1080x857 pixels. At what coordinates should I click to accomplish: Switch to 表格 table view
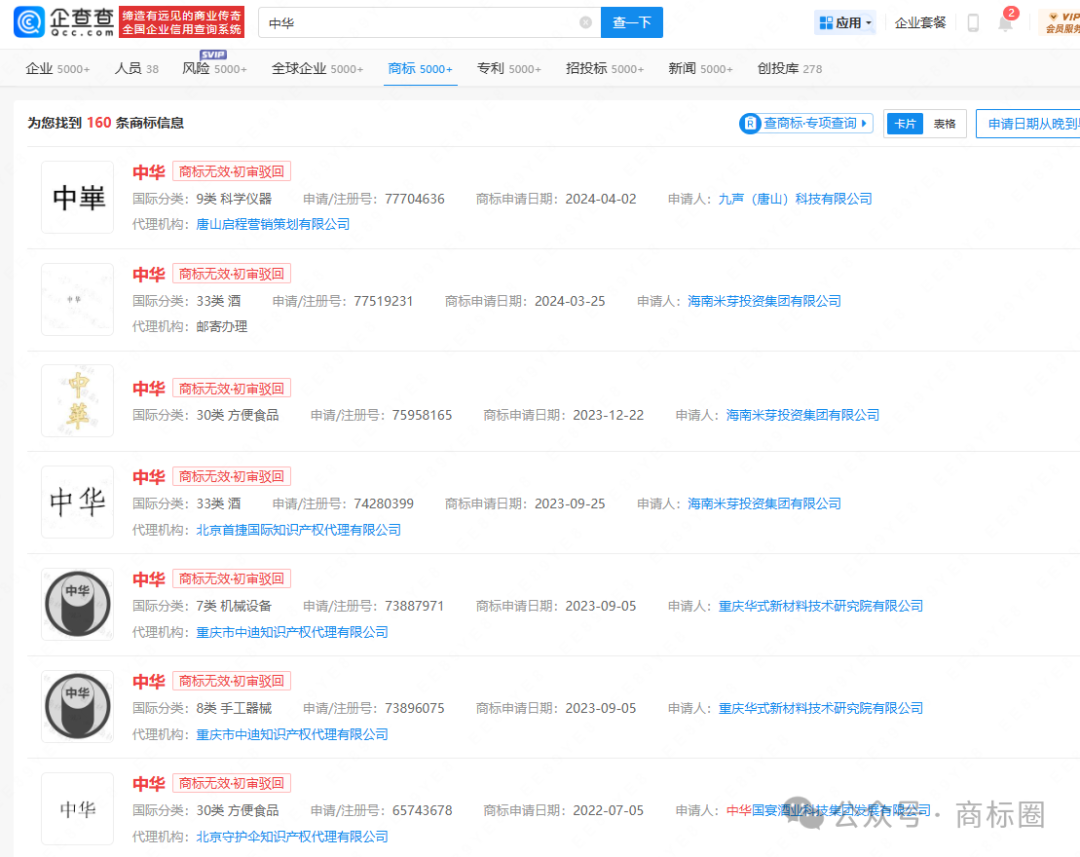pyautogui.click(x=944, y=124)
